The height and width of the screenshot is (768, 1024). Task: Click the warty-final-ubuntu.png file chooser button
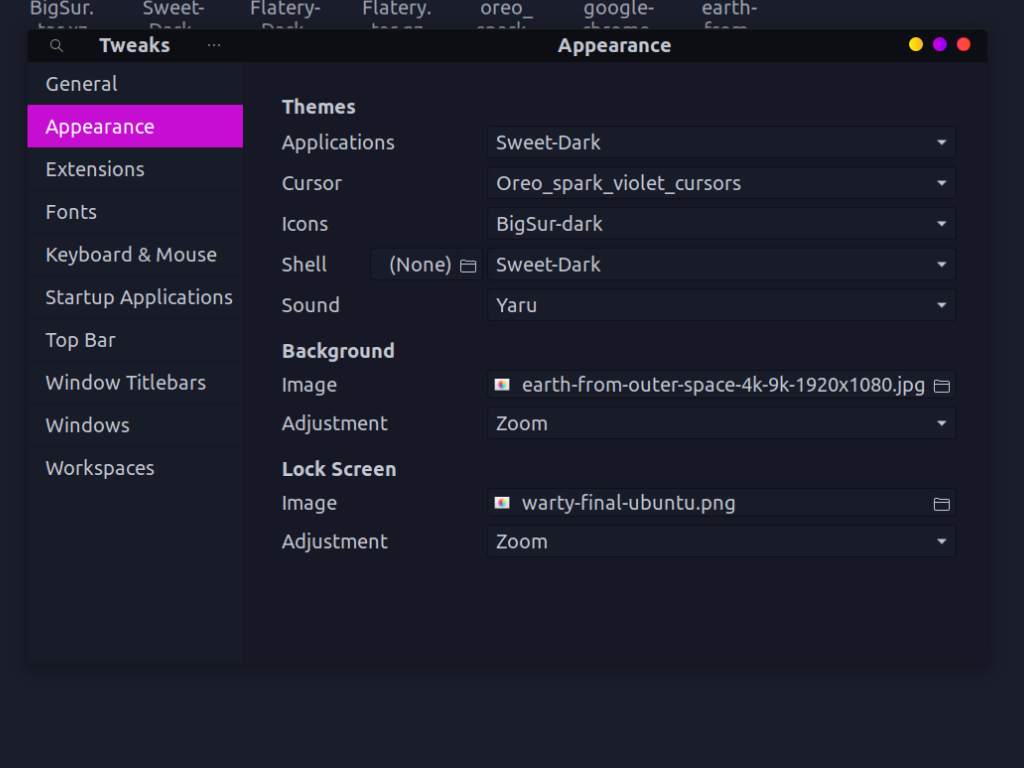tap(722, 503)
